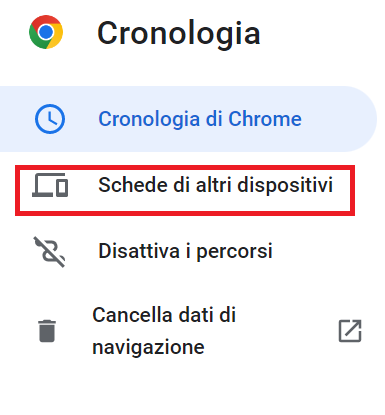Select Disattiva i percorsi option
This screenshot has width=385, height=415.
tap(185, 251)
